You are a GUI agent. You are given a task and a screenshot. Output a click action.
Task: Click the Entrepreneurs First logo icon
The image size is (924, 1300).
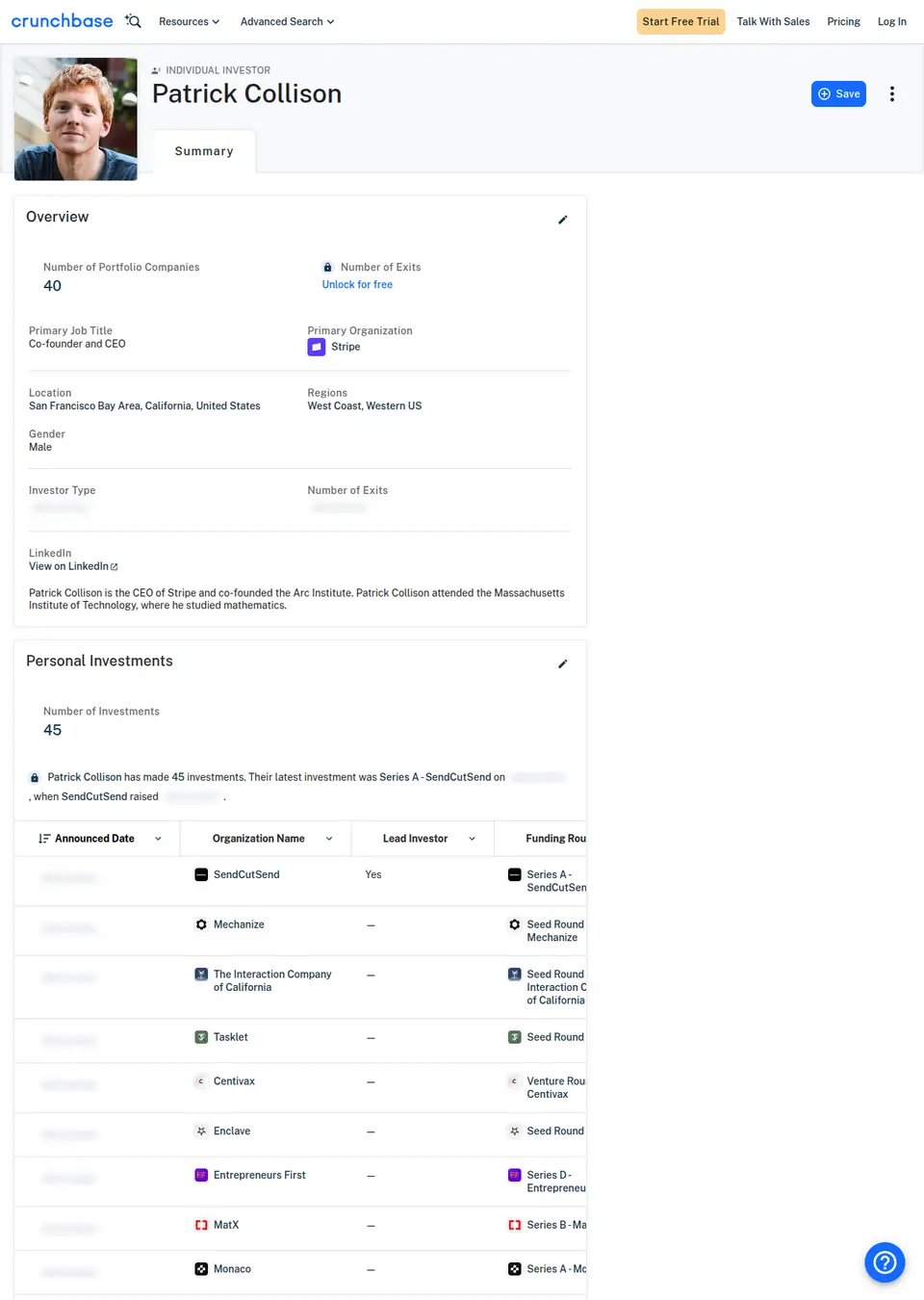pyautogui.click(x=201, y=1175)
